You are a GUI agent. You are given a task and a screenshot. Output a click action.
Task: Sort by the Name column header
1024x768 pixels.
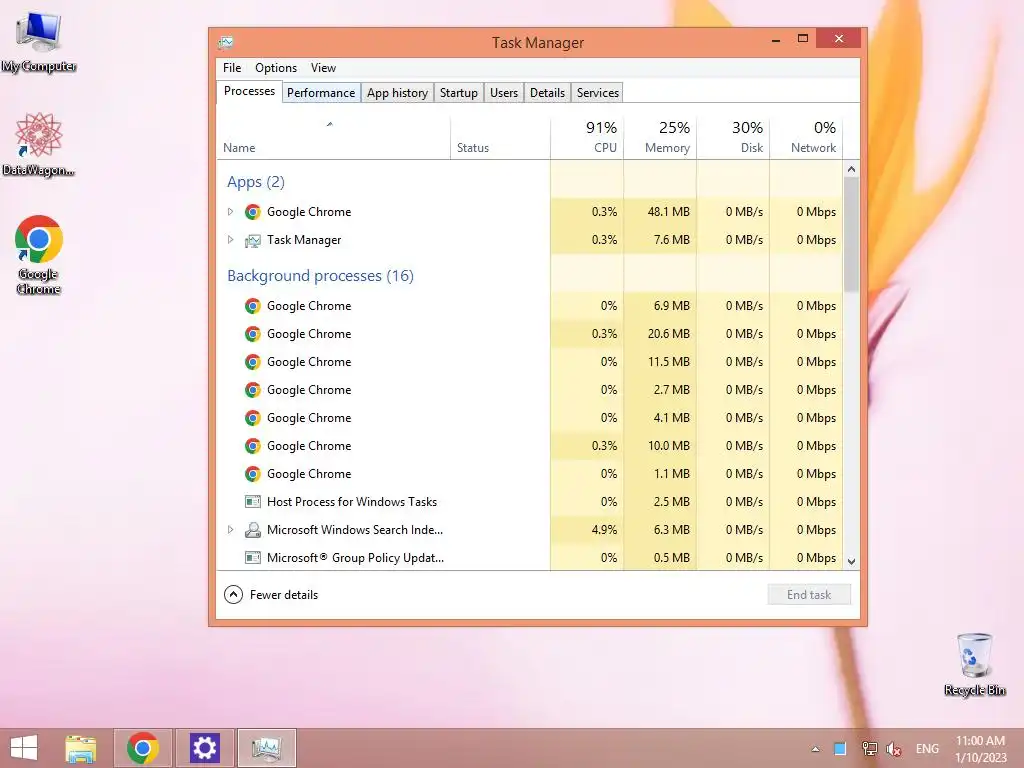[333, 138]
